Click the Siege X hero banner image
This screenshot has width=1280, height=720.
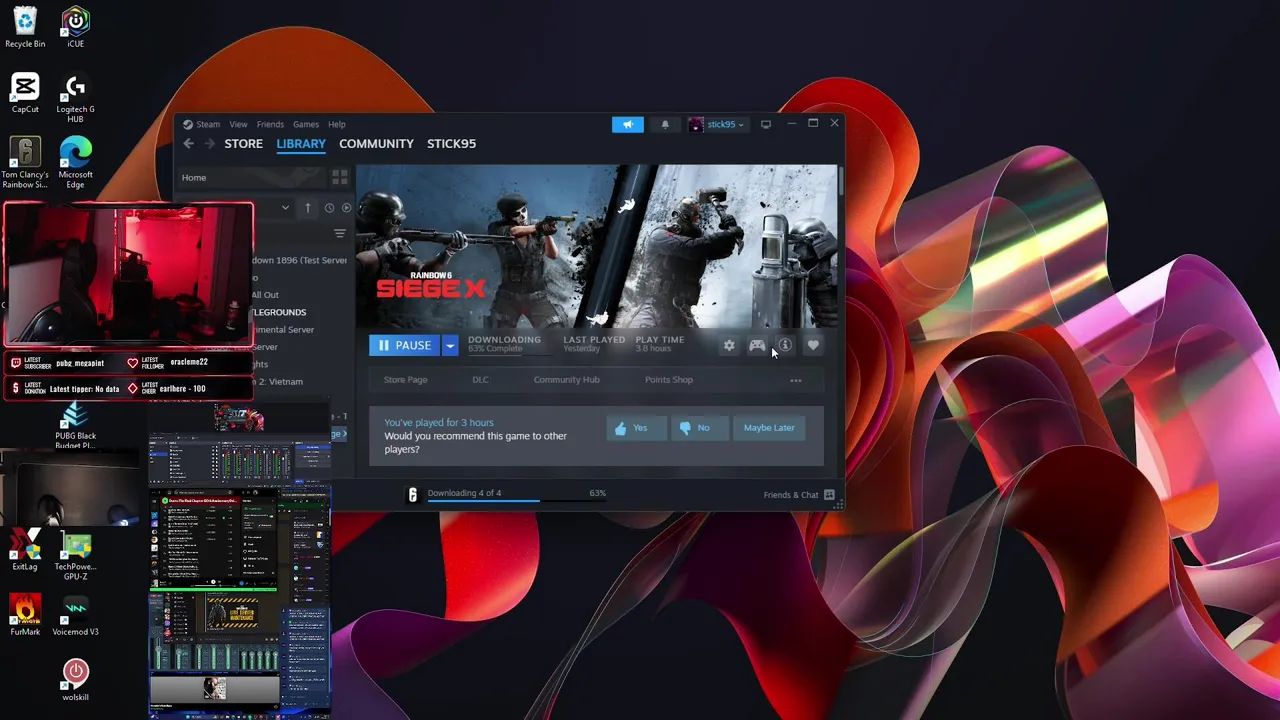click(596, 246)
